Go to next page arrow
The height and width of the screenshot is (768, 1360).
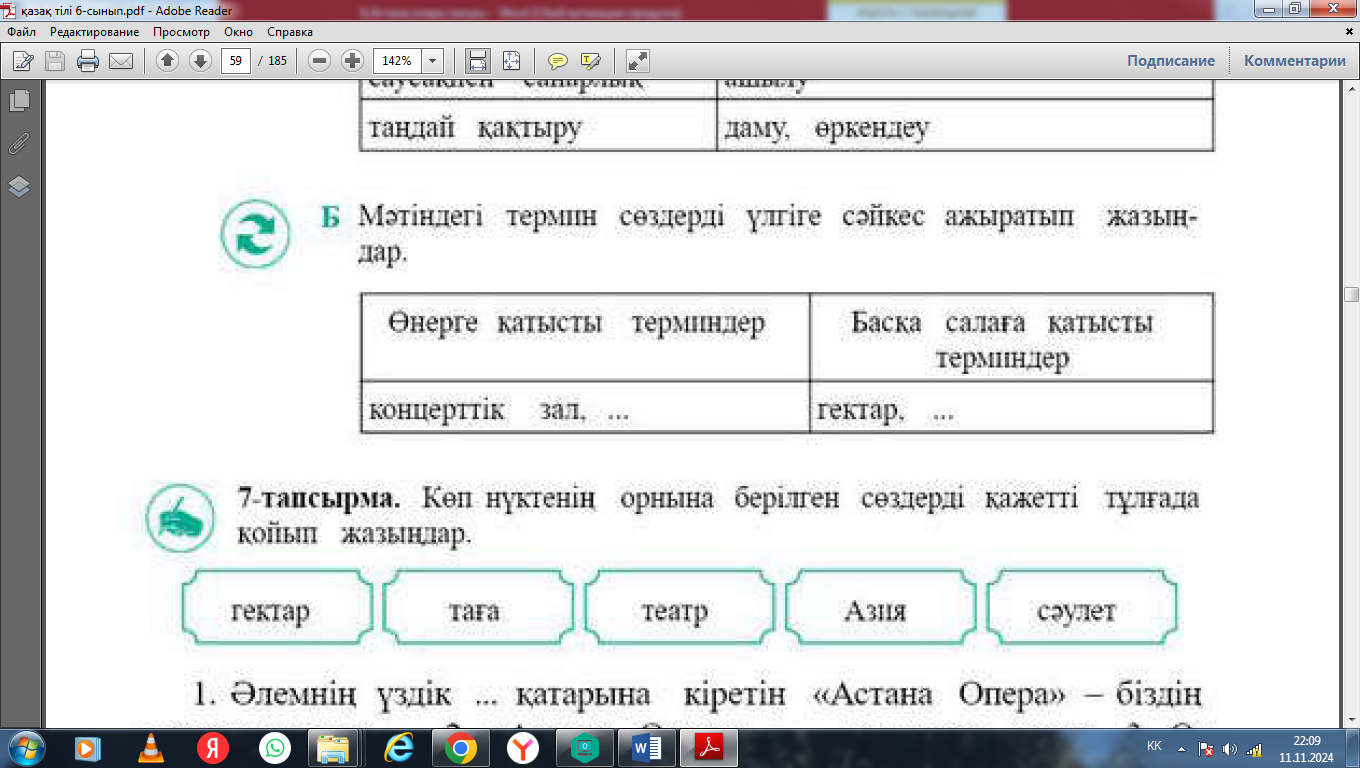click(x=200, y=61)
